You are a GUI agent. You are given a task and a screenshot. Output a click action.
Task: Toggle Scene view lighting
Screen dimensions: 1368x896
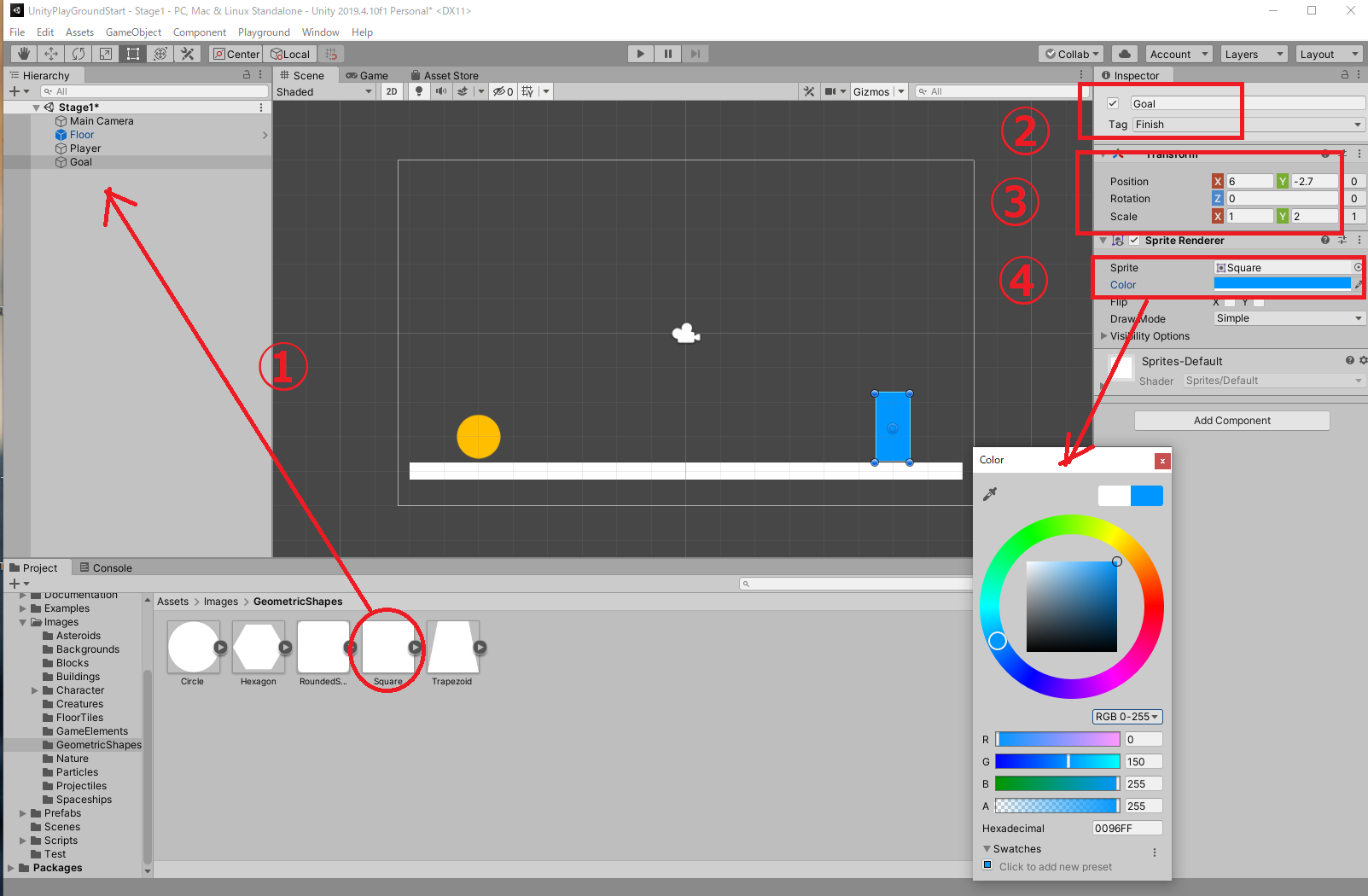[x=419, y=91]
